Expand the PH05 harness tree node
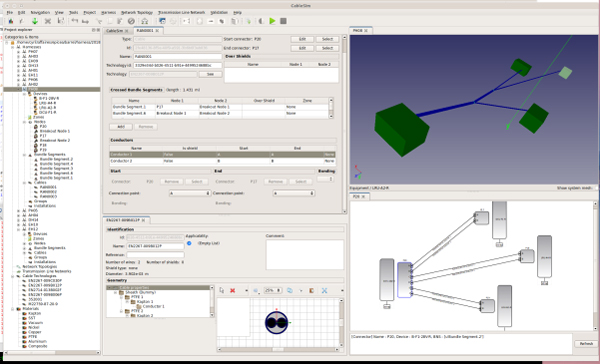The width and height of the screenshot is (600, 364). [18, 211]
